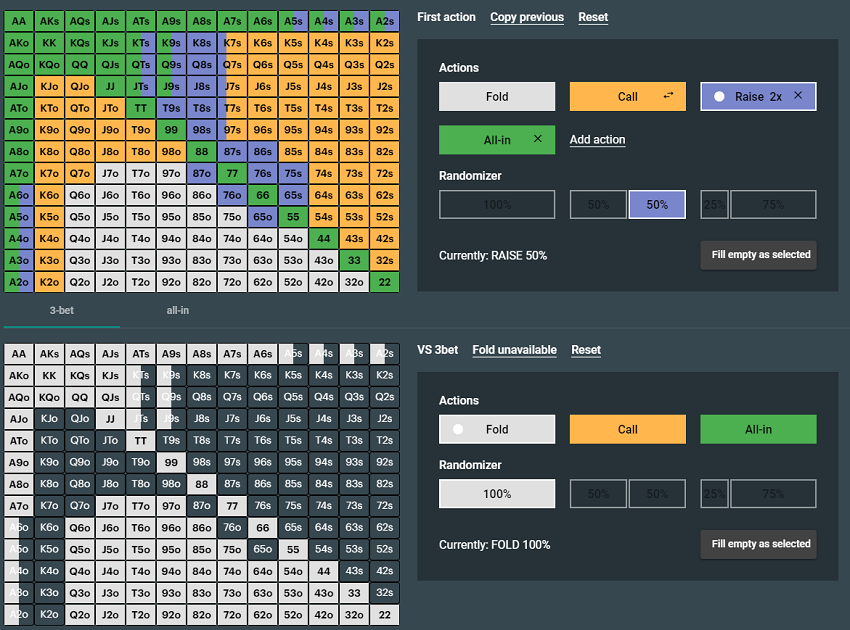Delete the green All-in action via X icon

(538, 140)
